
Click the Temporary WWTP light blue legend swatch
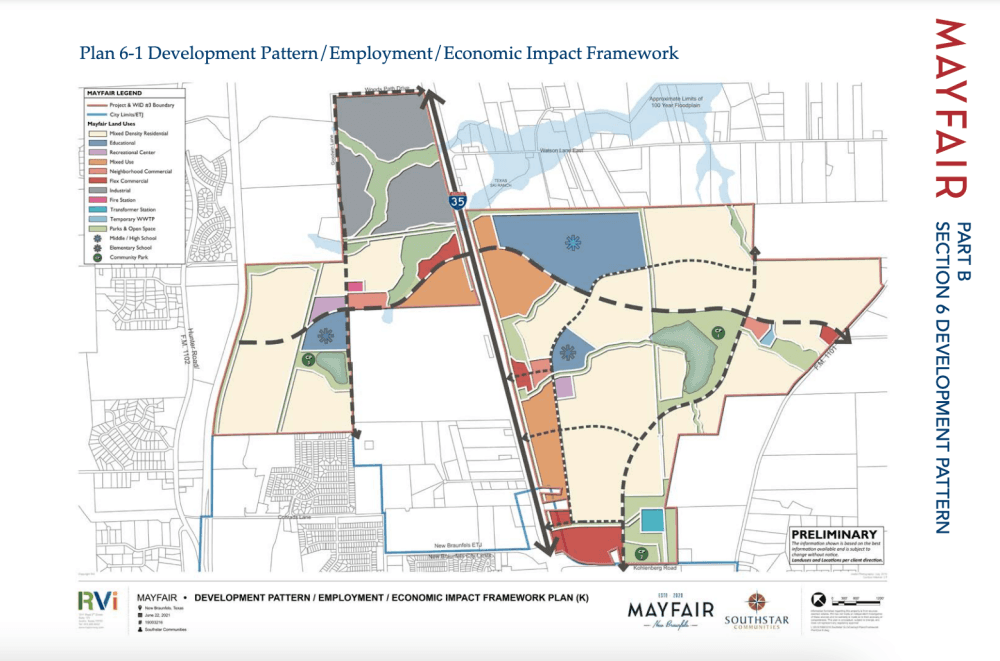point(98,219)
